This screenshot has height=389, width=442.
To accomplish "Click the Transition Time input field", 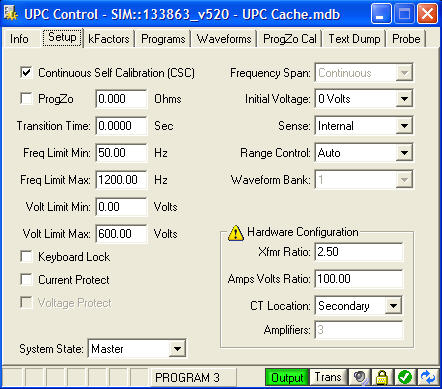I will tap(121, 126).
